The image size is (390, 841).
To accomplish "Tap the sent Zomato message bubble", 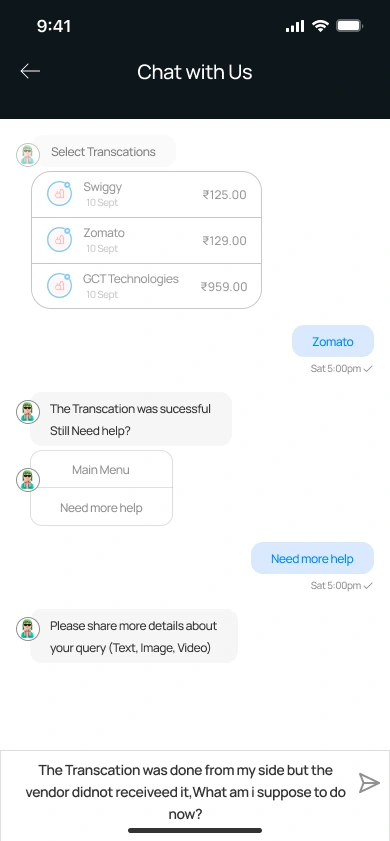I will pos(333,341).
